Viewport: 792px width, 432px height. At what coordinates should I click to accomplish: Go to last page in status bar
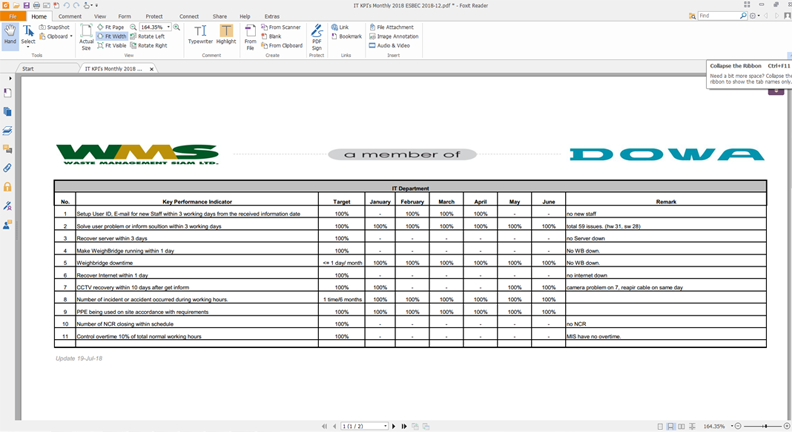point(404,426)
